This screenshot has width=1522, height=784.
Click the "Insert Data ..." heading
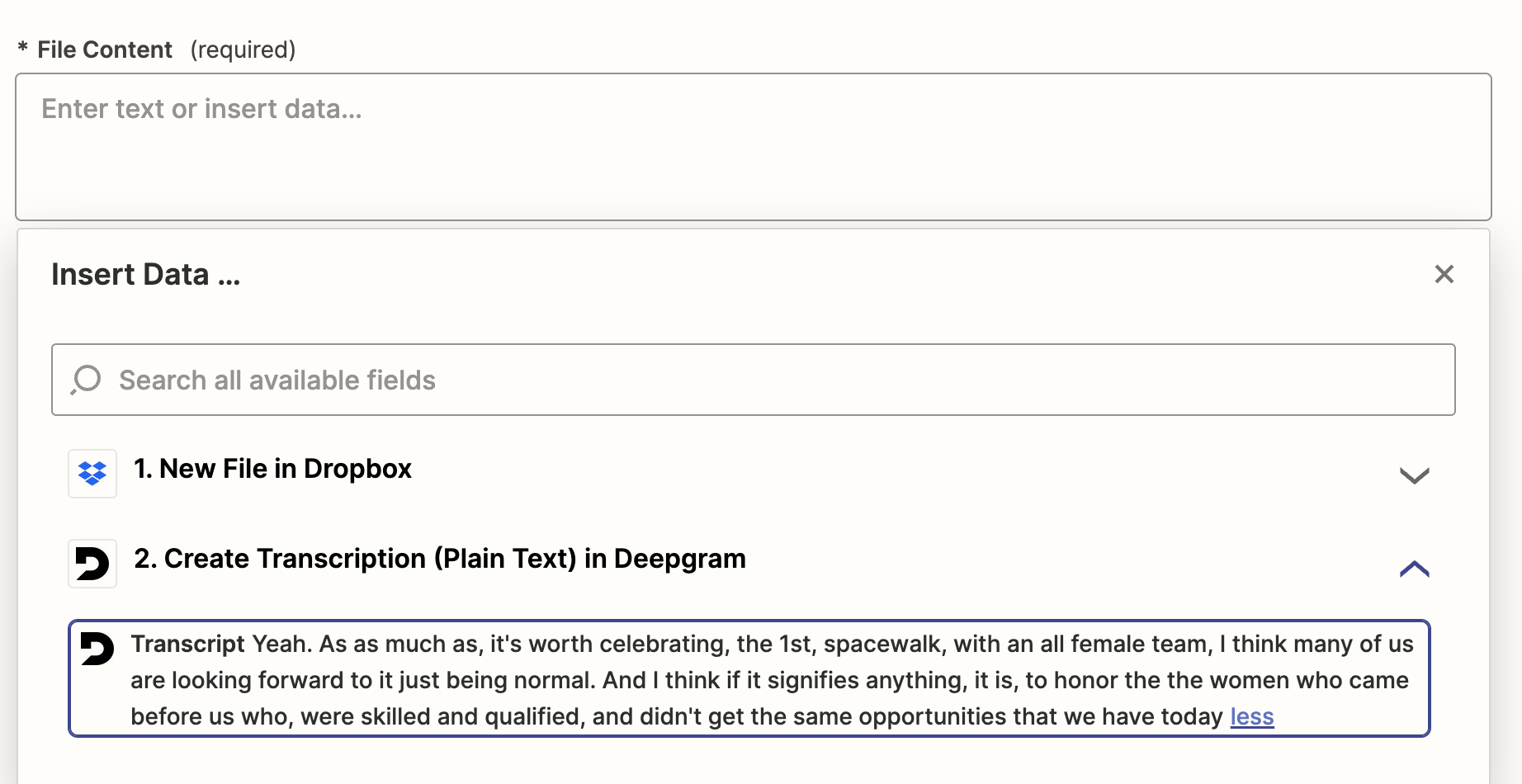coord(145,274)
